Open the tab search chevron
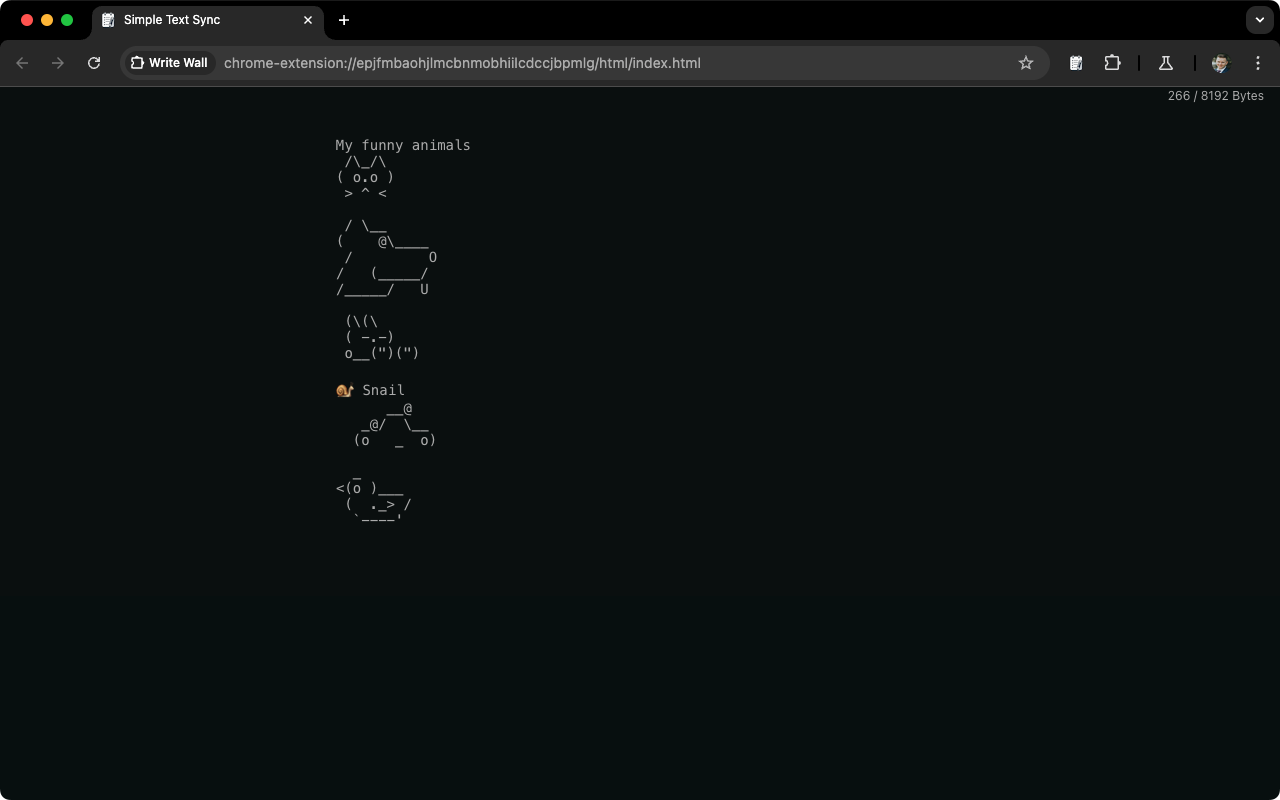This screenshot has height=800, width=1280. pos(1260,20)
